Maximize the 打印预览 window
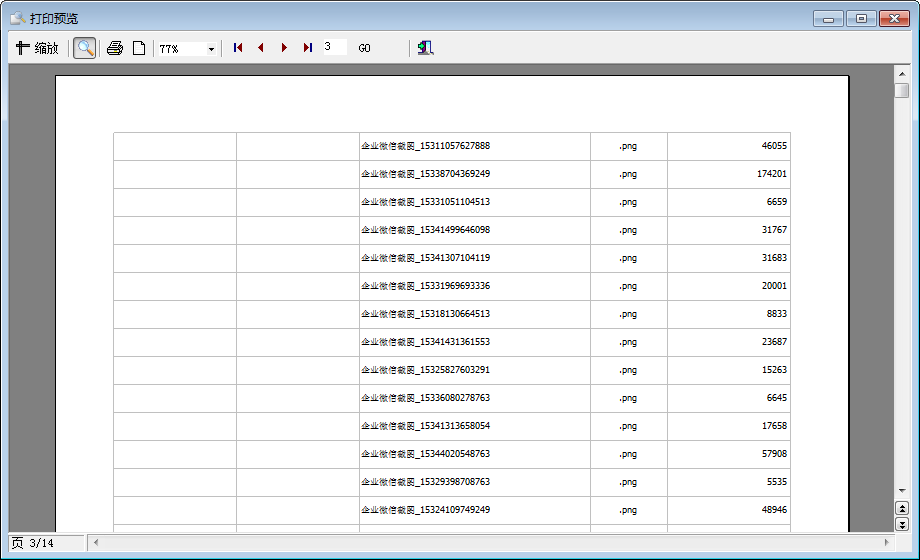The width and height of the screenshot is (920, 560). tap(860, 18)
